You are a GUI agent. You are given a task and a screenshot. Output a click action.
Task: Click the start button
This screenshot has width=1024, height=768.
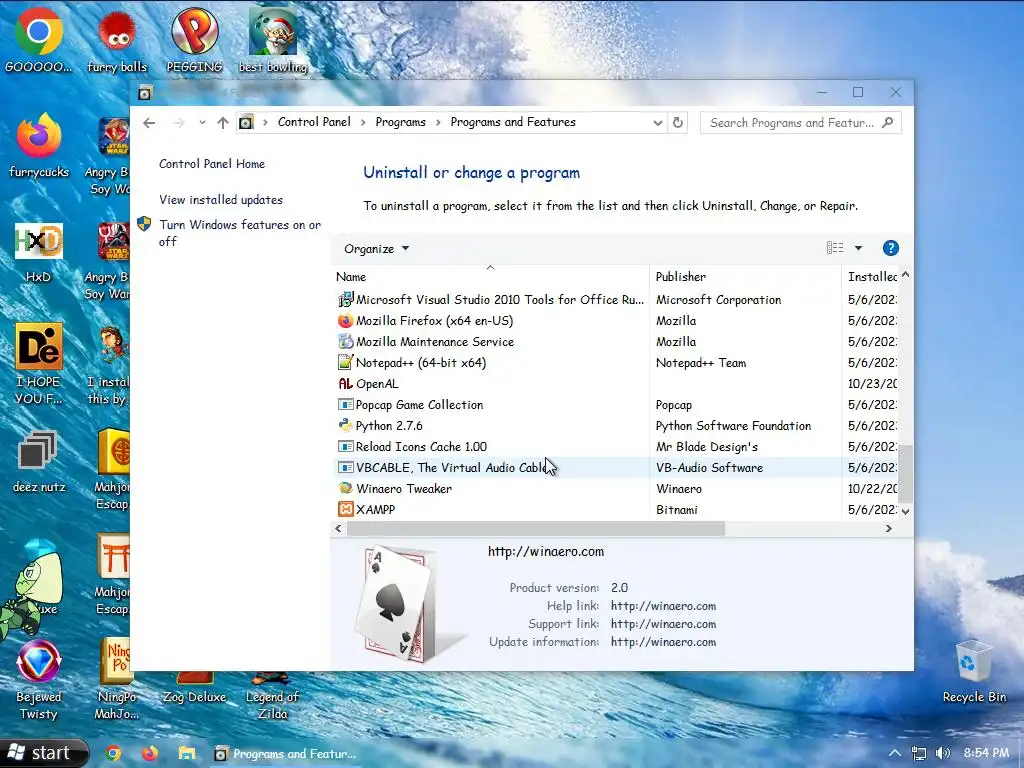click(x=43, y=753)
